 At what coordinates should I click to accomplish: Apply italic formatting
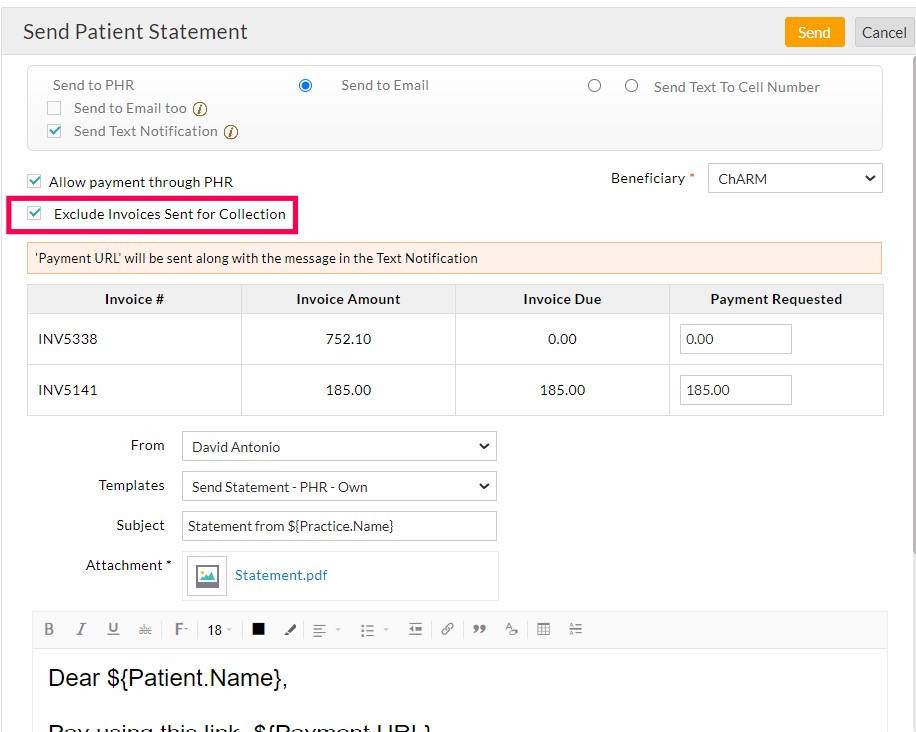click(81, 629)
